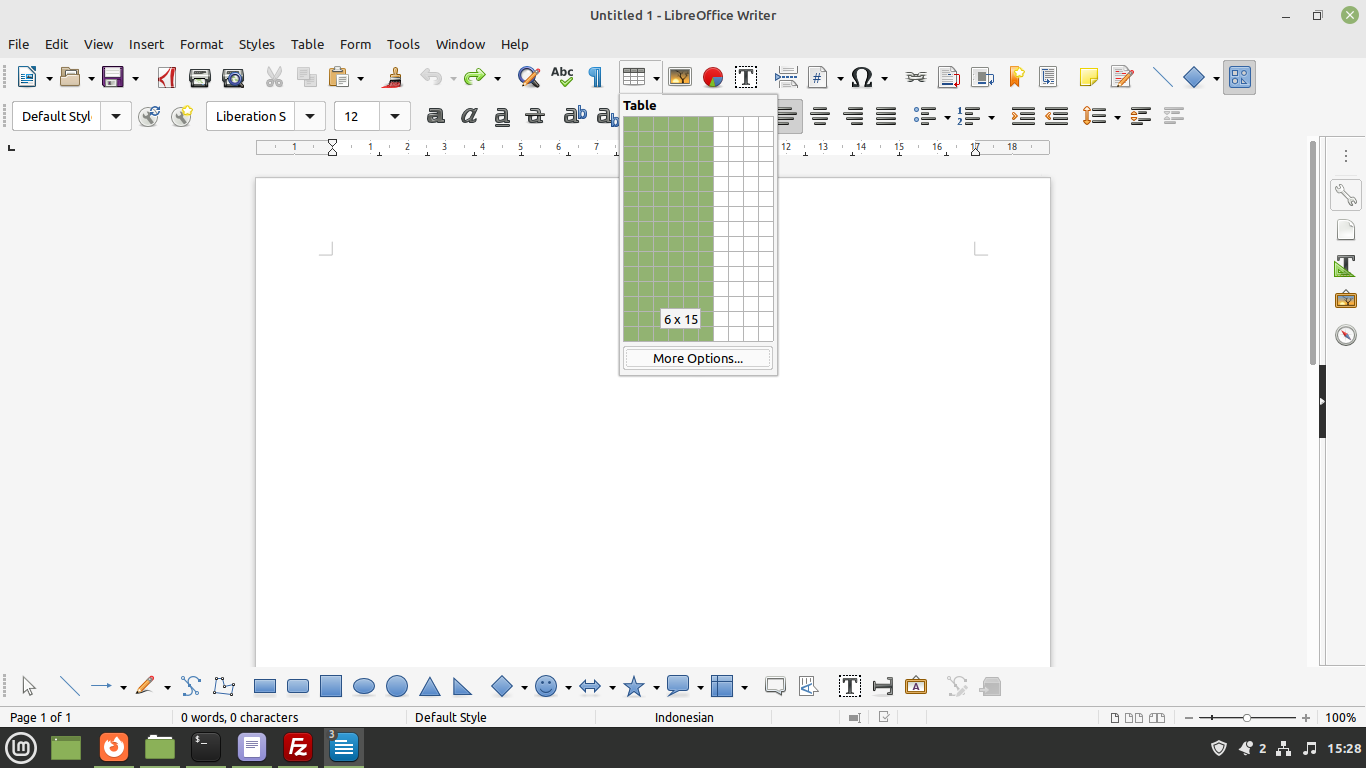This screenshot has height=768, width=1366.
Task: Open the Tools menu
Action: click(x=403, y=44)
